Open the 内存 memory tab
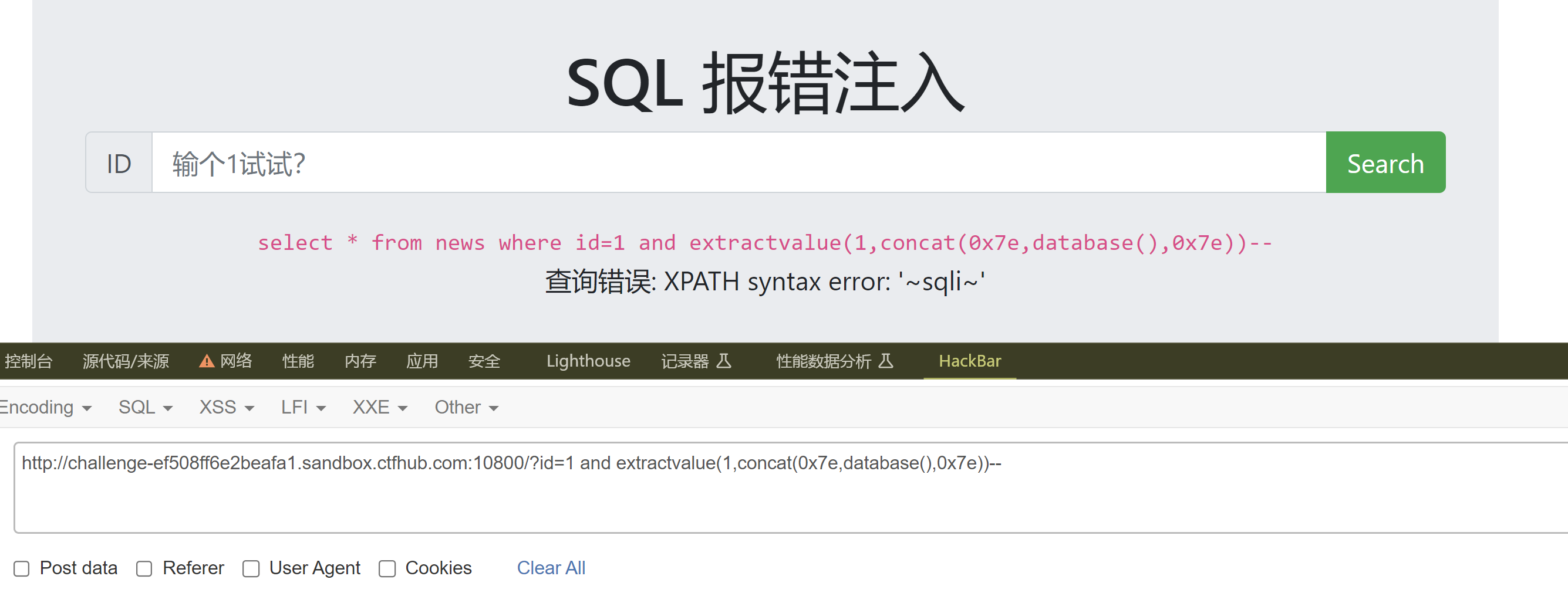 point(360,361)
